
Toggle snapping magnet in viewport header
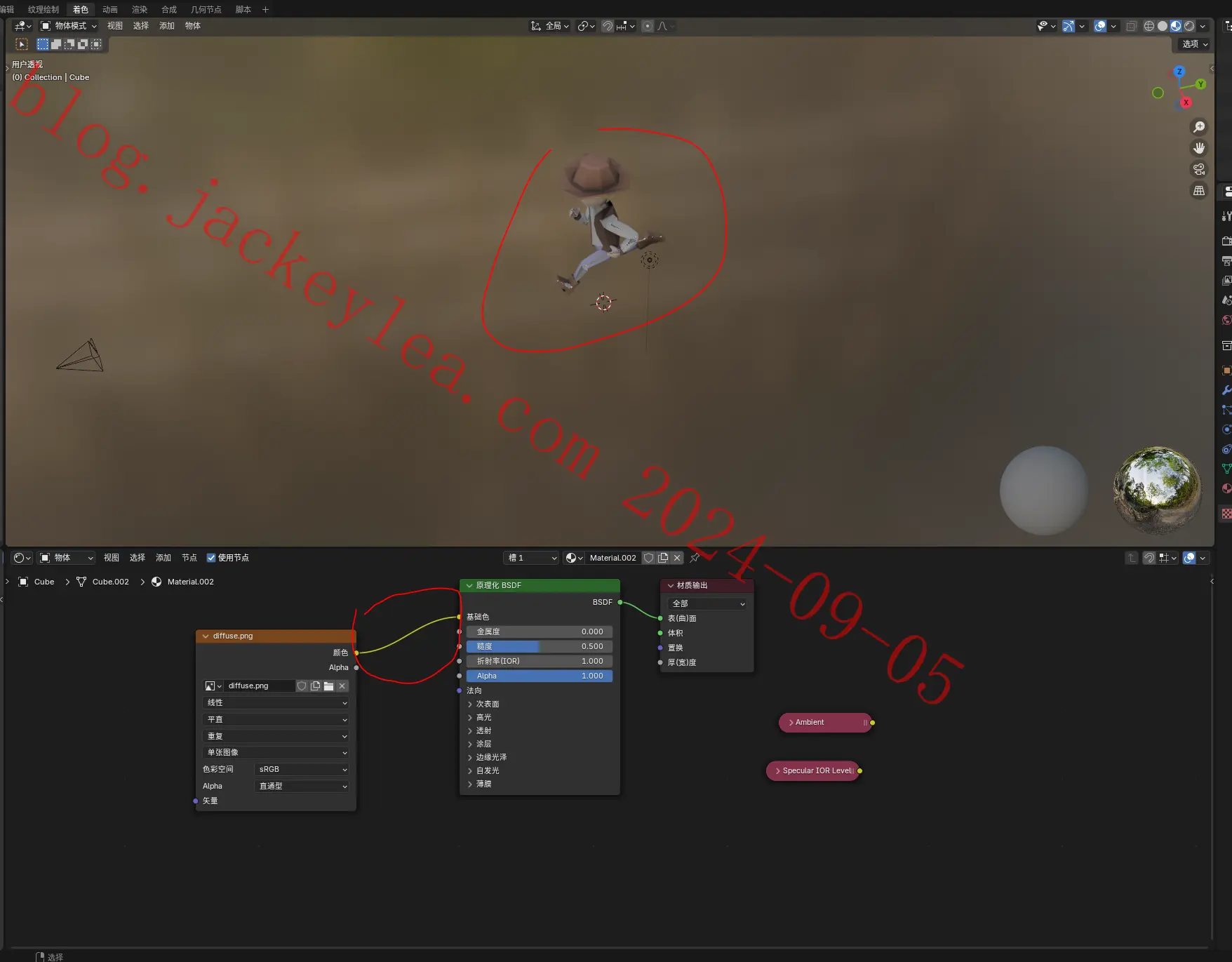(607, 26)
